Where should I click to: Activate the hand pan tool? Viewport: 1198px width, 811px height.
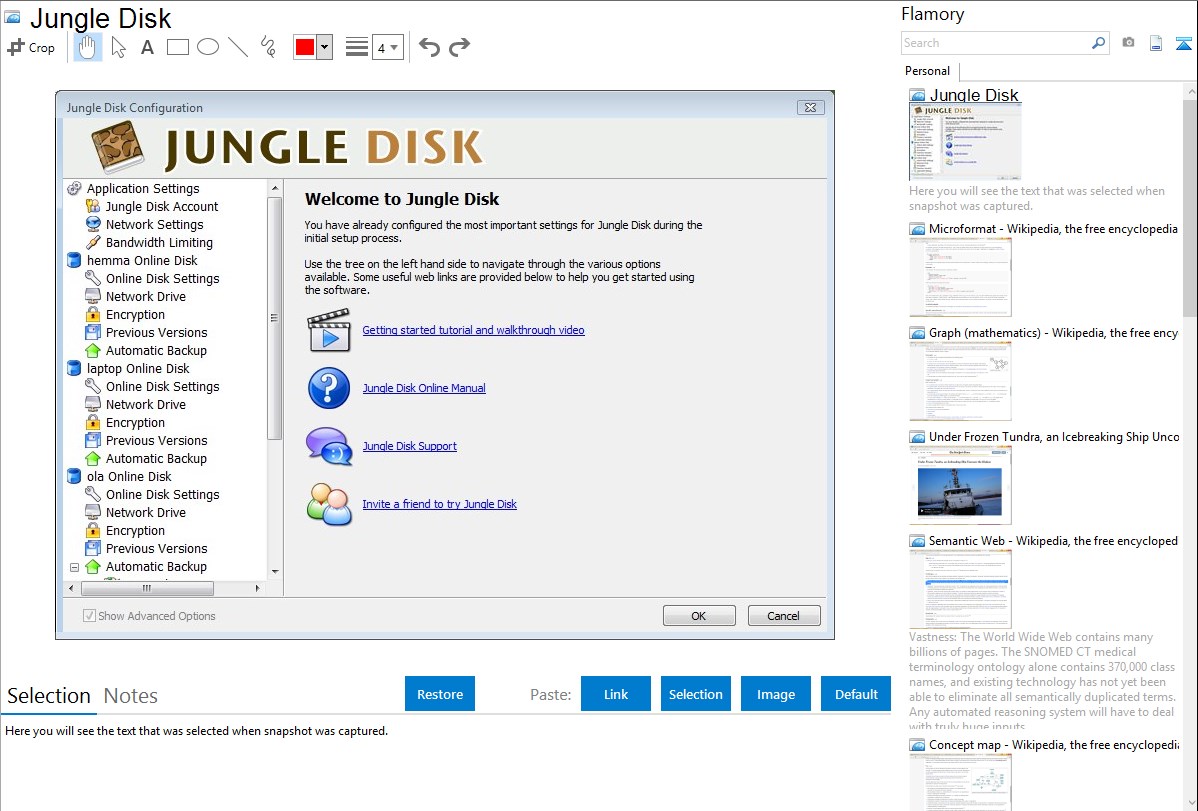click(88, 47)
